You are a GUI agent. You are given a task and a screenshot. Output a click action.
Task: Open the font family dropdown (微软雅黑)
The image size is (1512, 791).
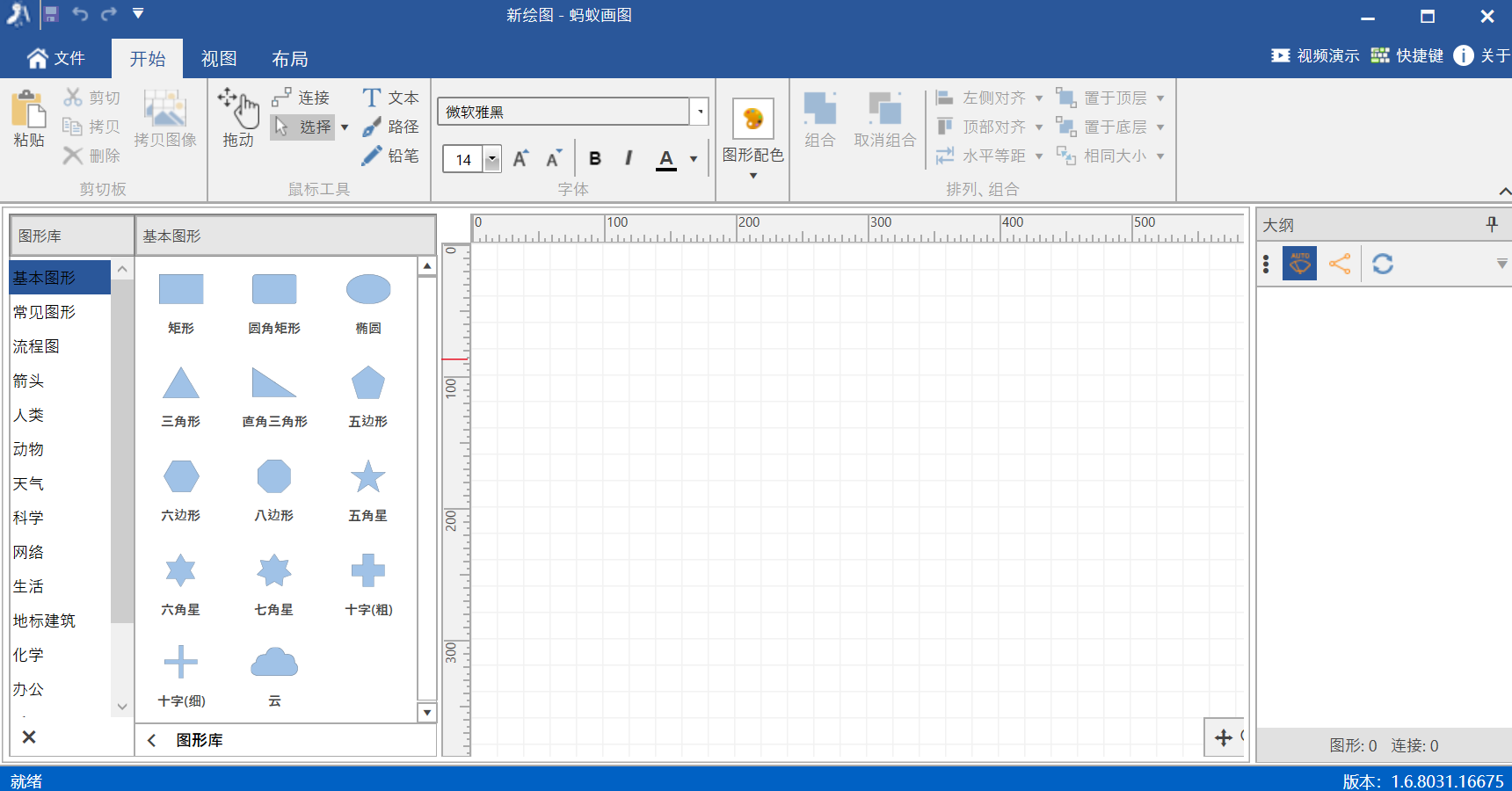pos(700,112)
